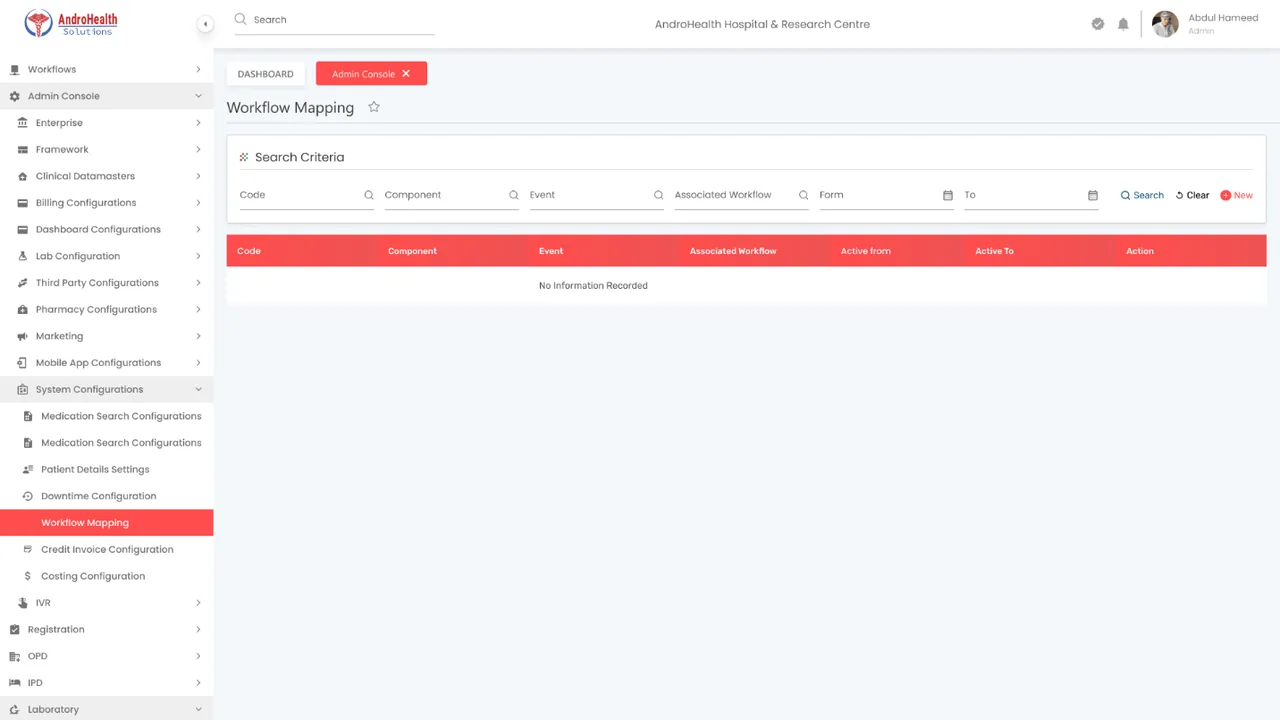Click the Admin Console gear icon
The height and width of the screenshot is (720, 1280).
pyautogui.click(x=14, y=96)
